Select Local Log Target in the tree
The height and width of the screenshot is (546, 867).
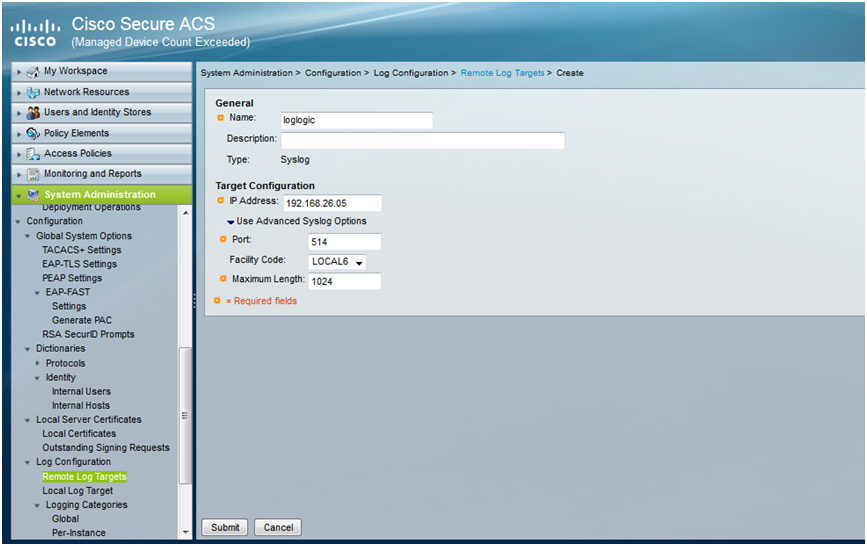(78, 491)
